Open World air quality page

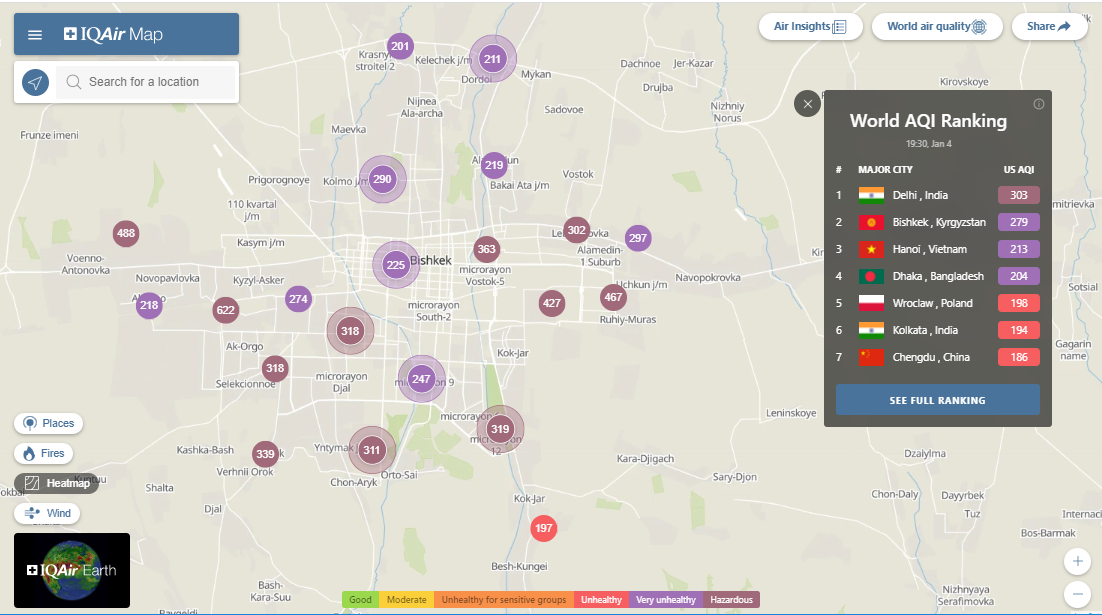[x=936, y=27]
